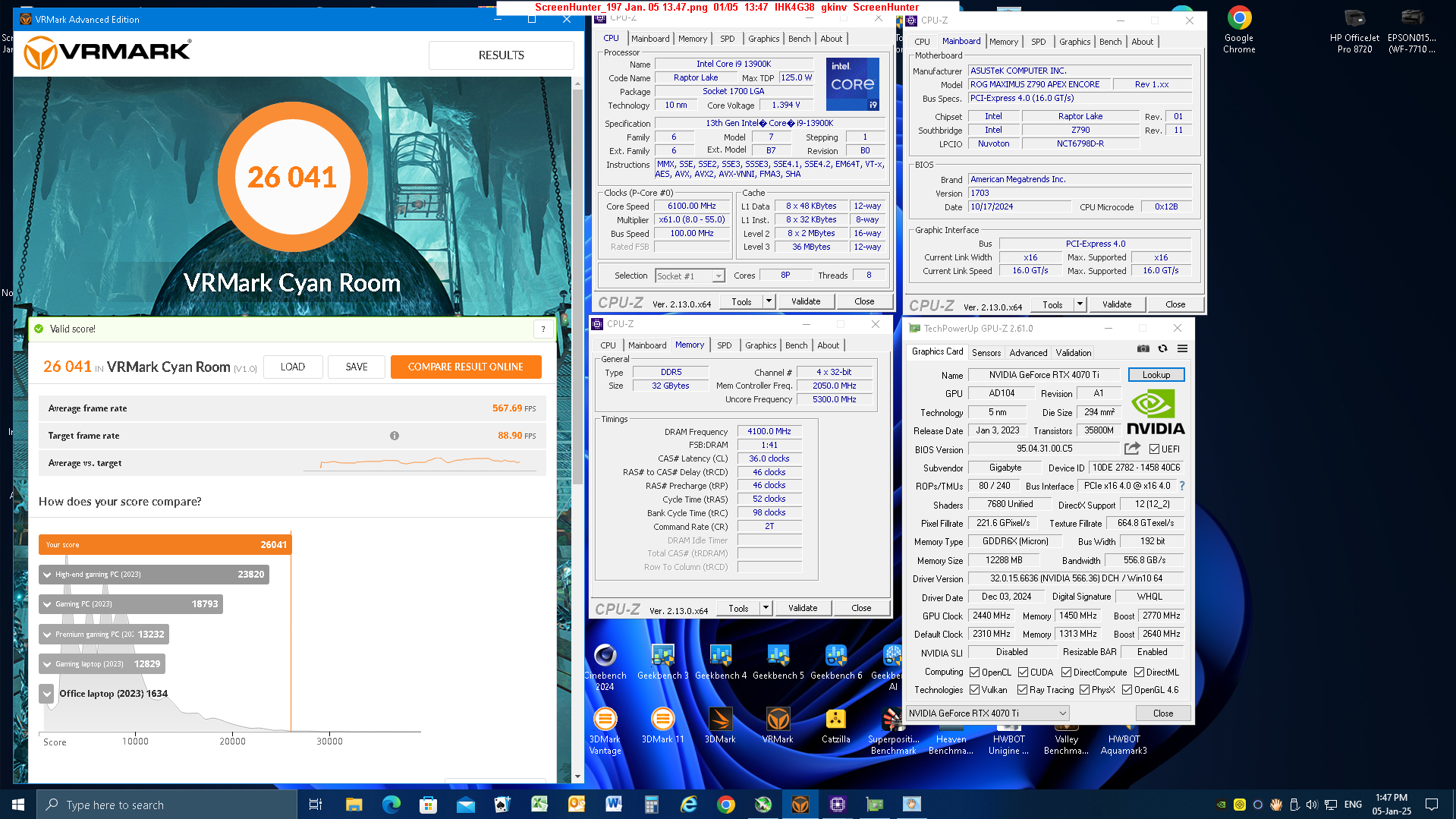Viewport: 1456px width, 819px height.
Task: Click the Windows Start button
Action: point(18,805)
